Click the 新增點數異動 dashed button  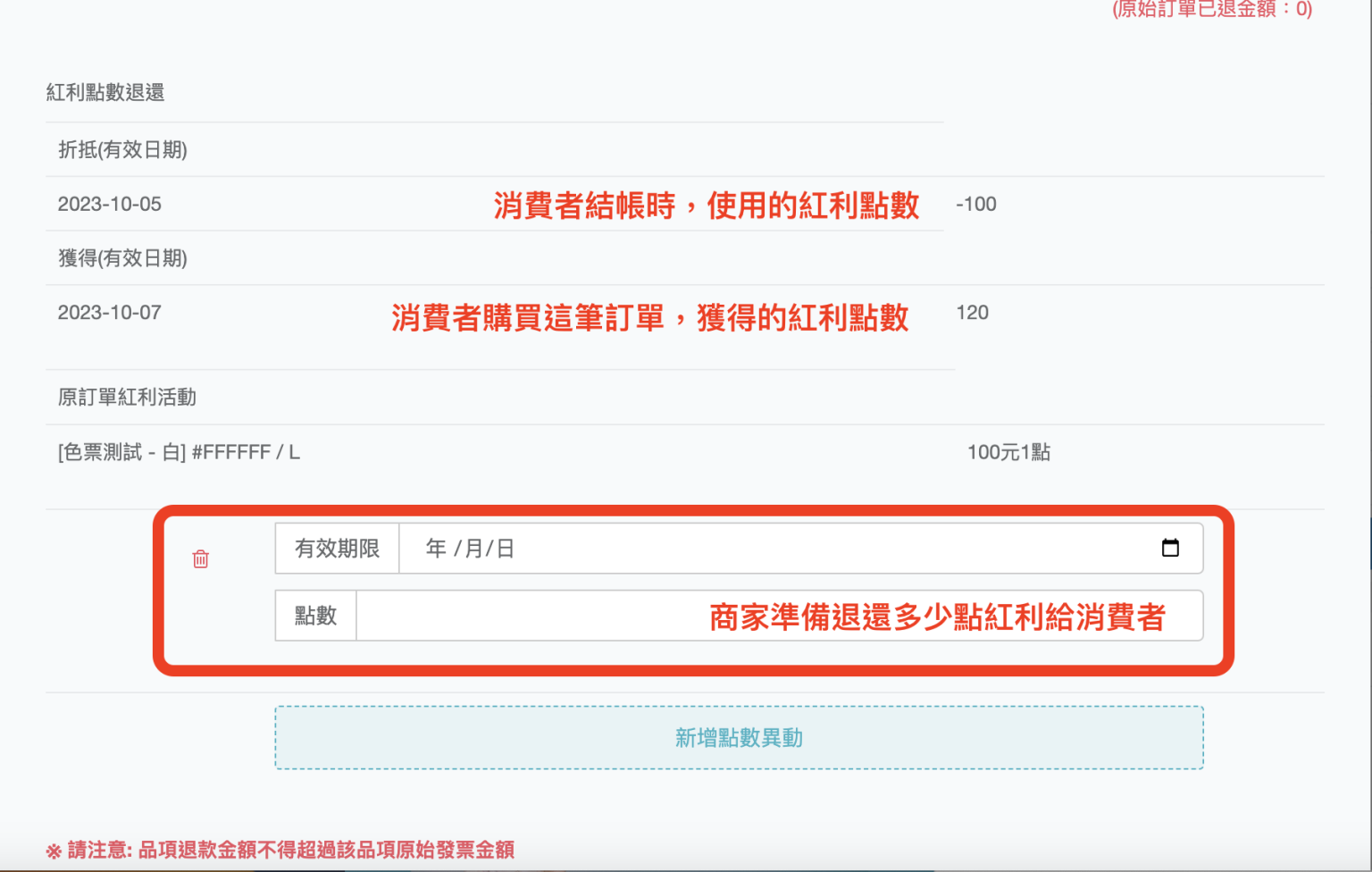coord(739,738)
